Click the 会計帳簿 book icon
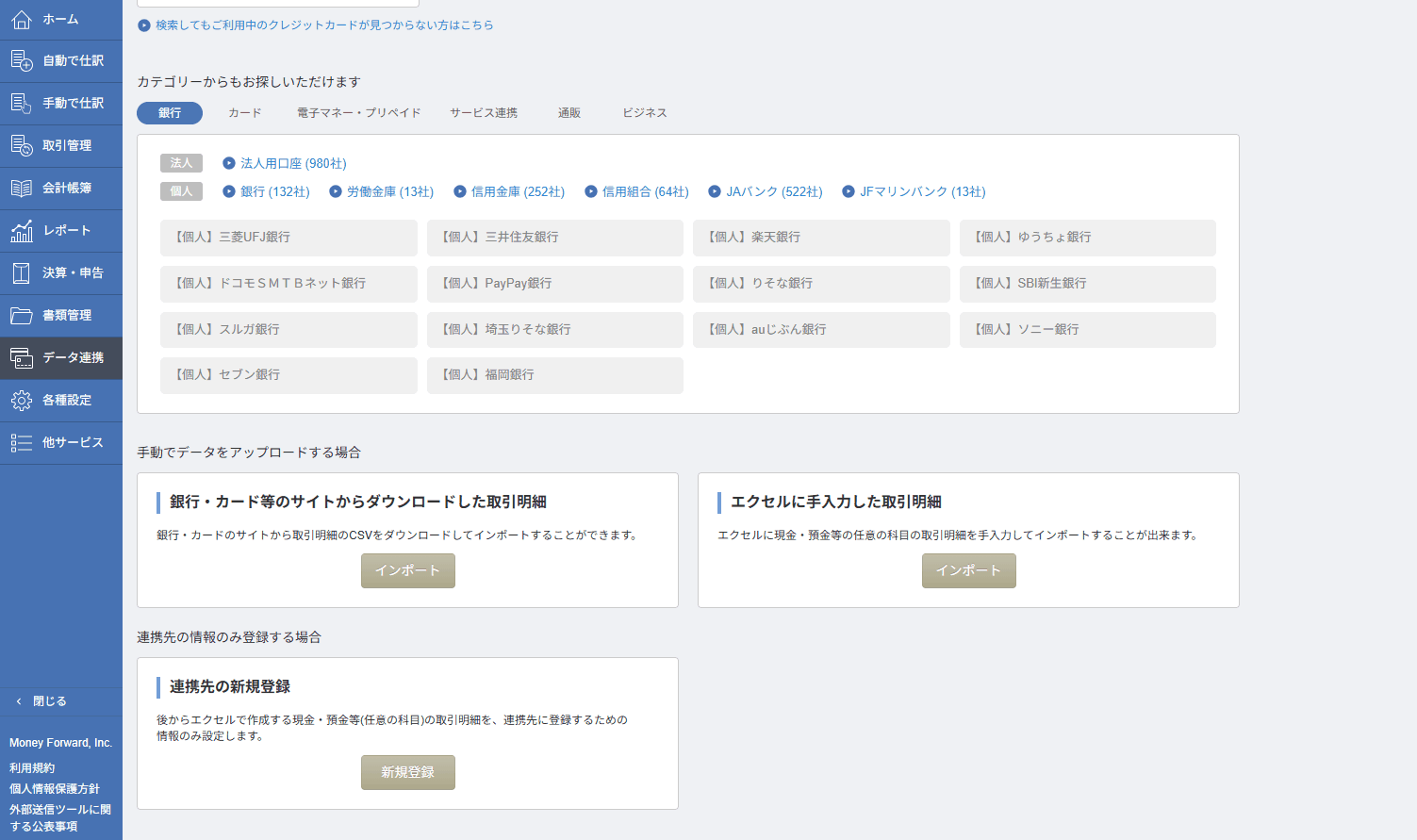 pos(22,188)
